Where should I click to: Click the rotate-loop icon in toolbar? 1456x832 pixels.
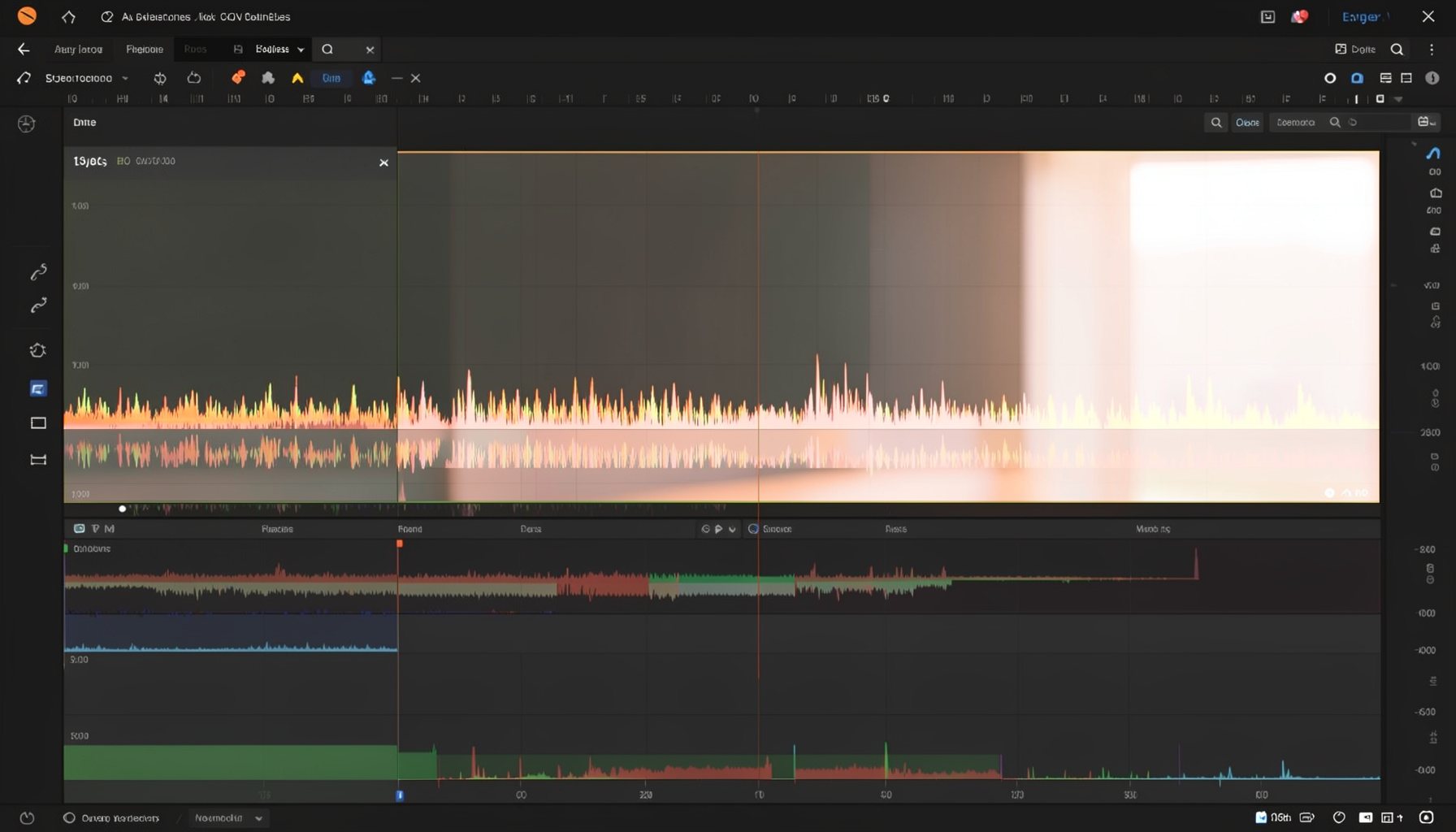click(194, 78)
